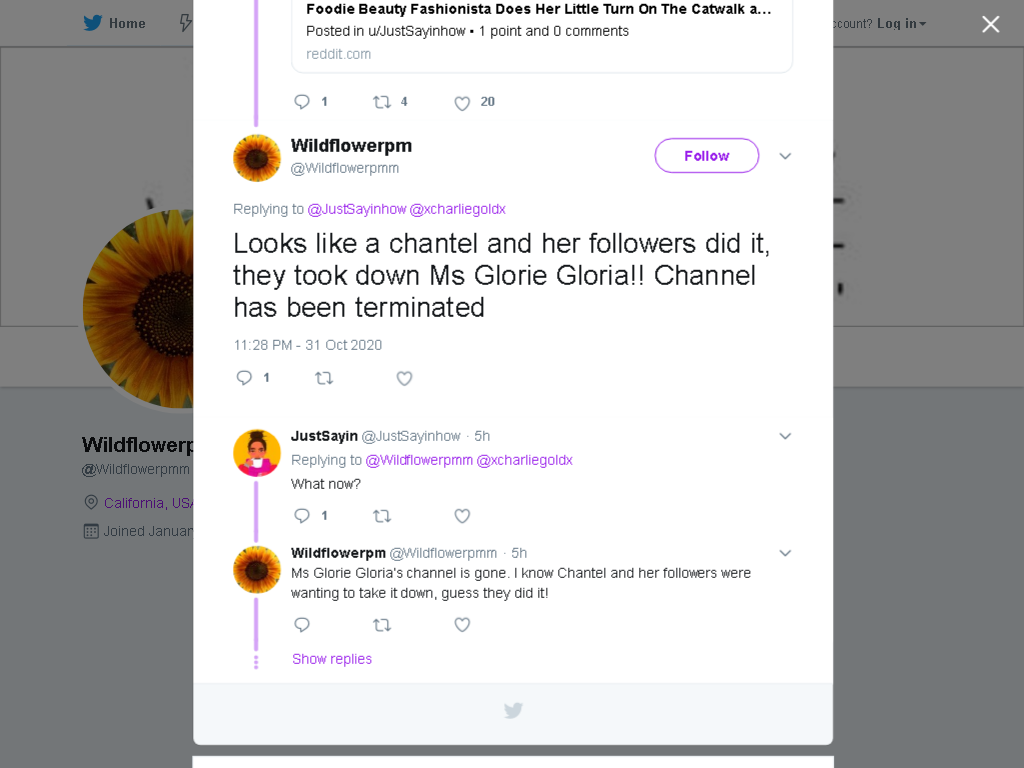Screen dimensions: 1024x768
Task: Show replies in the thread
Action: (332, 659)
